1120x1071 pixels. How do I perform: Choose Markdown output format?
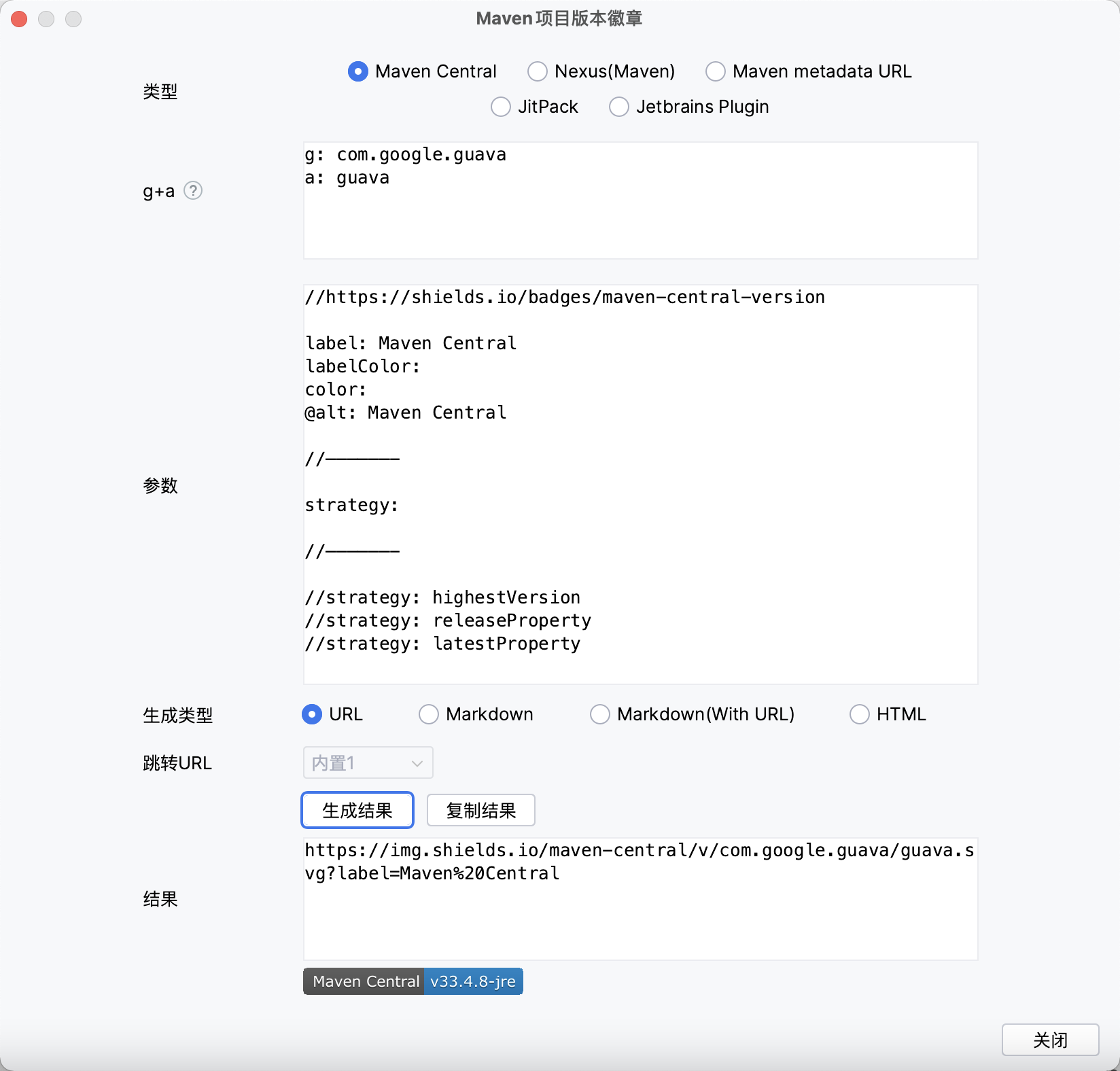(428, 714)
